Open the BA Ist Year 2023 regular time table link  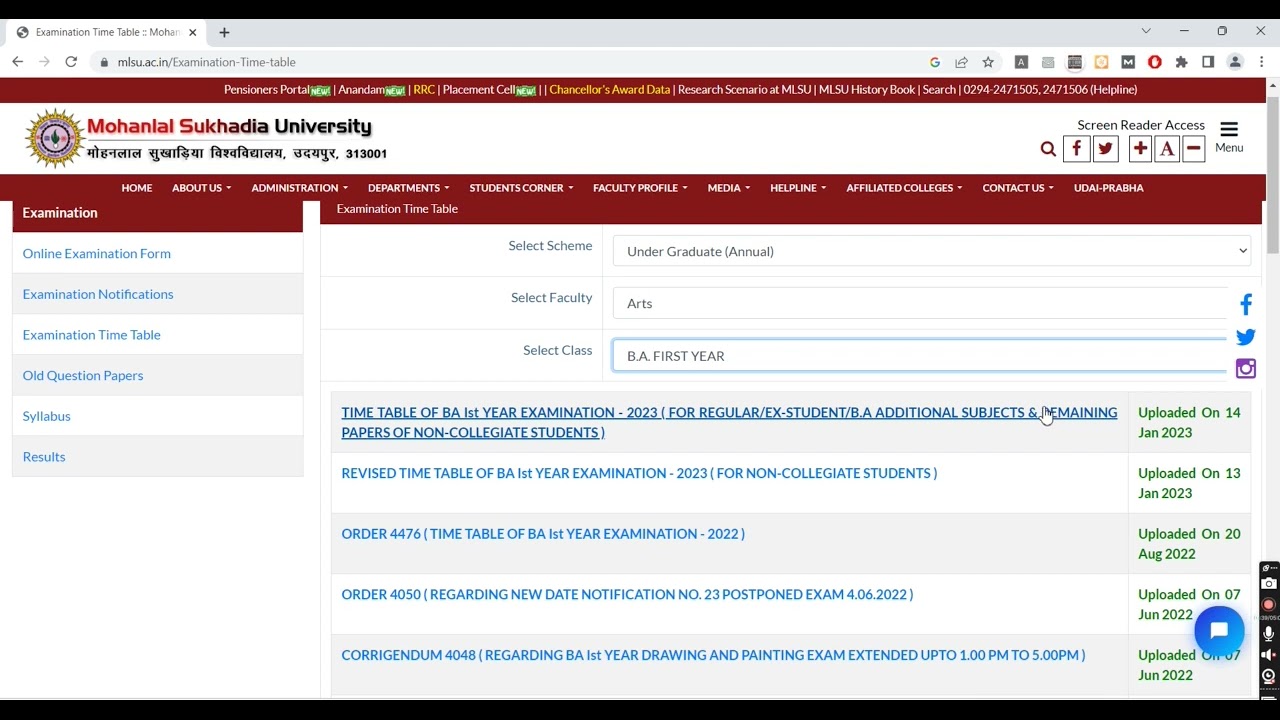[x=729, y=422]
